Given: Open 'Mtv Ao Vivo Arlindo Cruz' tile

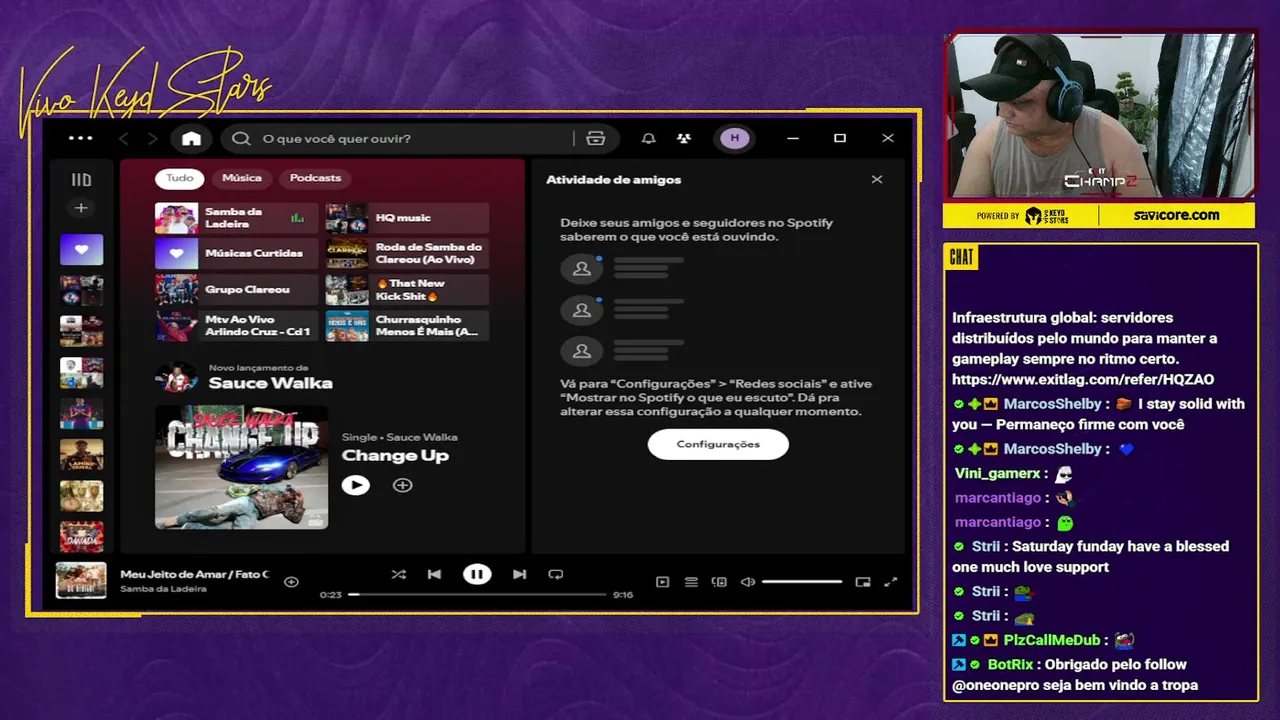Looking at the screenshot, I should pos(236,326).
